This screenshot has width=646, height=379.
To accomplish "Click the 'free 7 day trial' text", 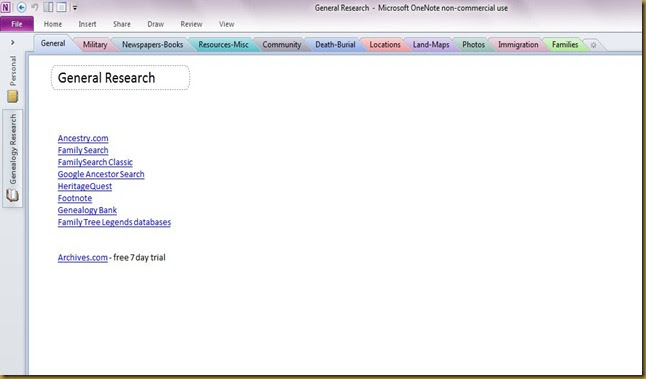I will pyautogui.click(x=139, y=257).
